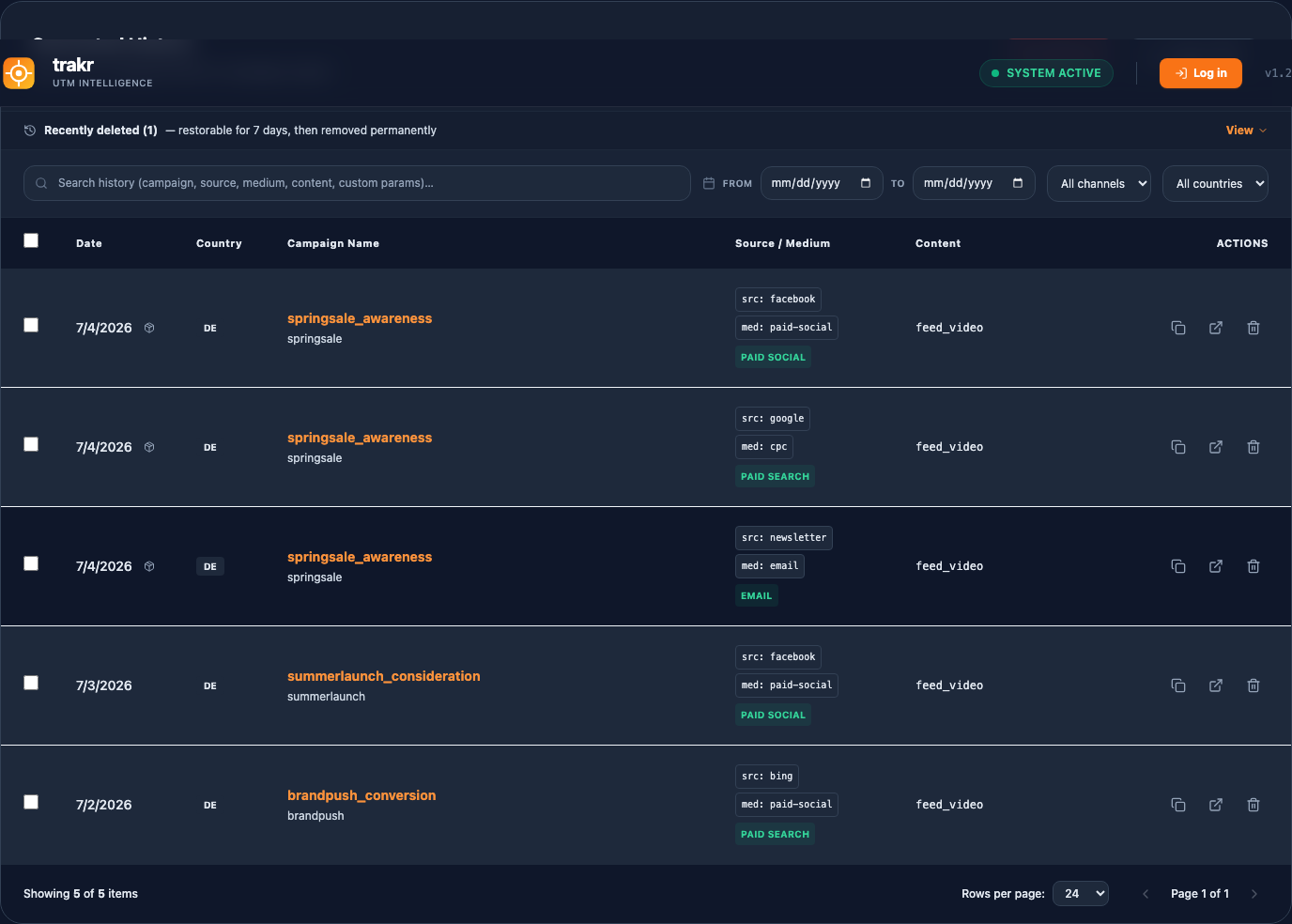Select the springsale newsletter row checkbox
Screen dimensions: 1292x924
pyautogui.click(x=31, y=563)
